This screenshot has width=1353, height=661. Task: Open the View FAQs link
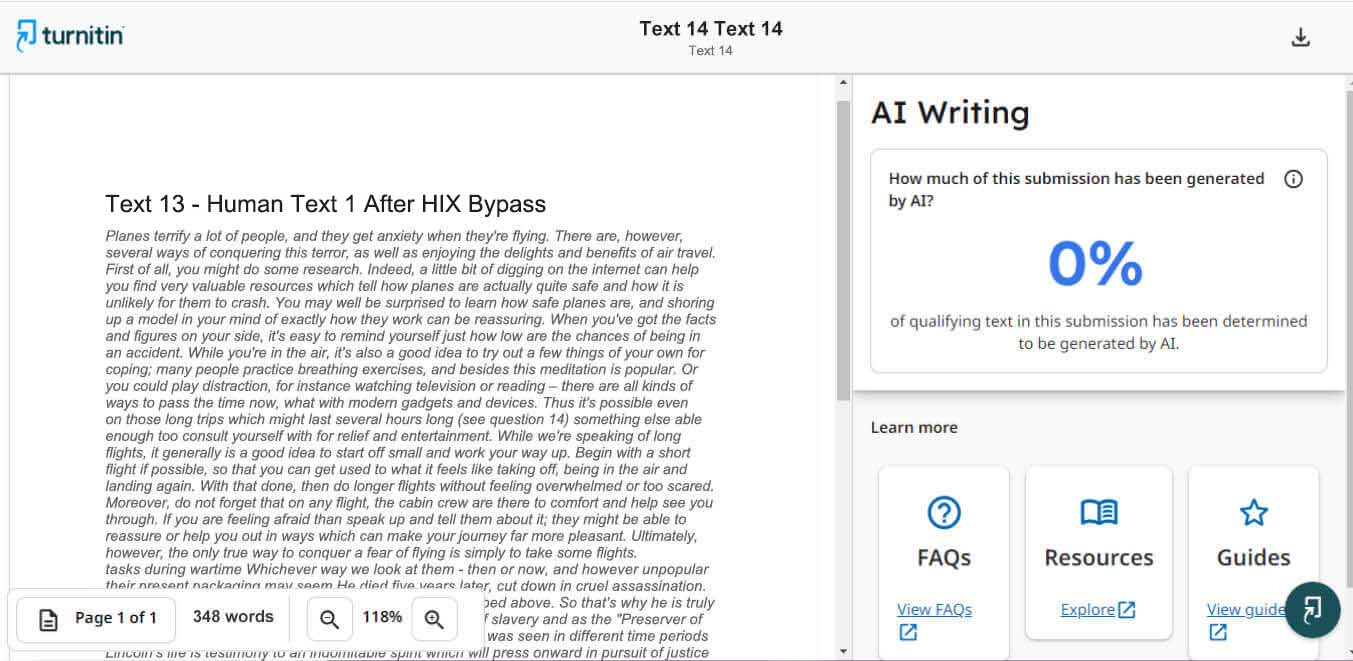pyautogui.click(x=934, y=609)
